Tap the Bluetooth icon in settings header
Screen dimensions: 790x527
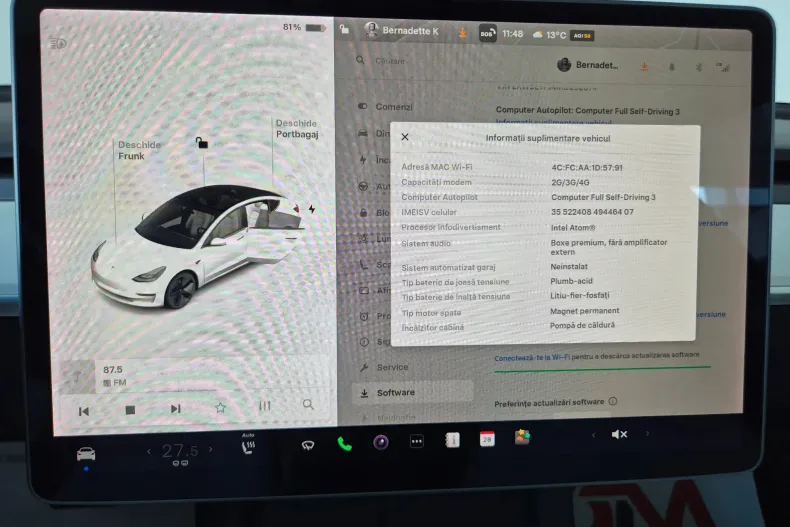698,67
